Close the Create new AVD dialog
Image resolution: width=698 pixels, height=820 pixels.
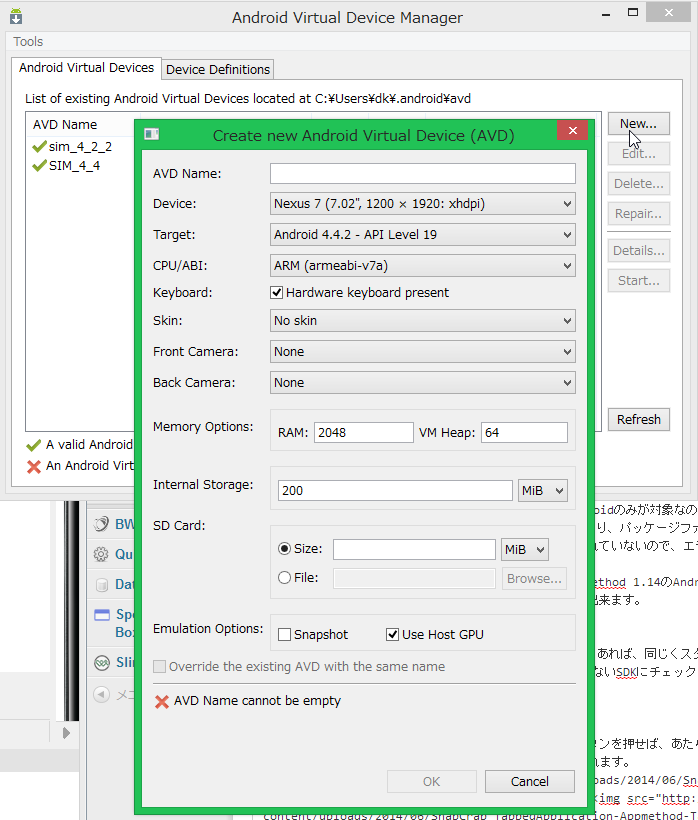571,131
